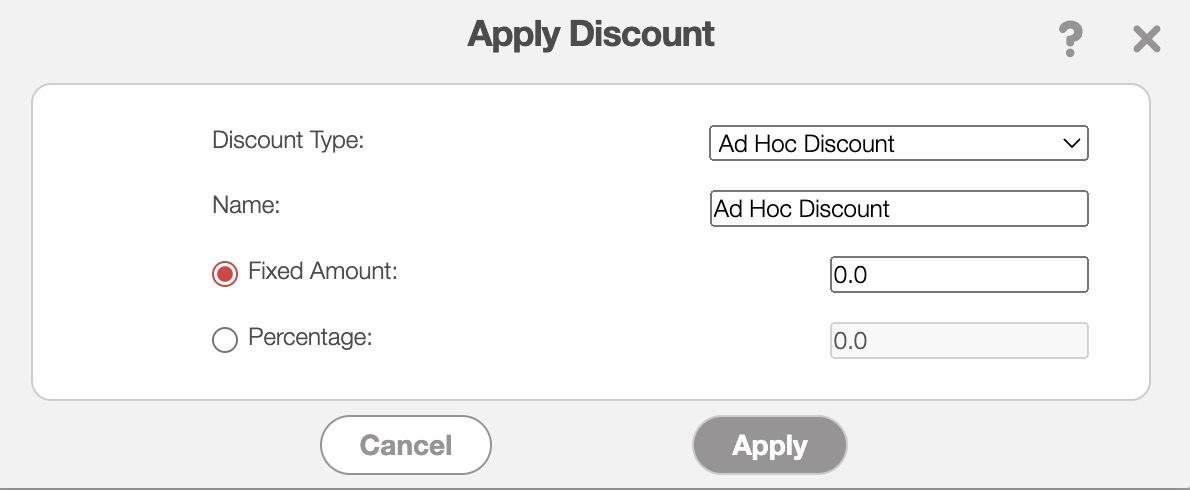Open the Discount Type dropdown
Screen dimensions: 1190x490
click(x=897, y=143)
